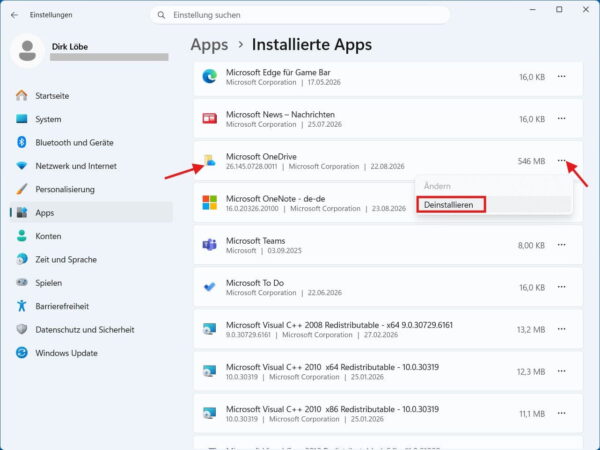Click the Zeit und Sprache globe icon
This screenshot has width=600, height=450.
point(22,259)
